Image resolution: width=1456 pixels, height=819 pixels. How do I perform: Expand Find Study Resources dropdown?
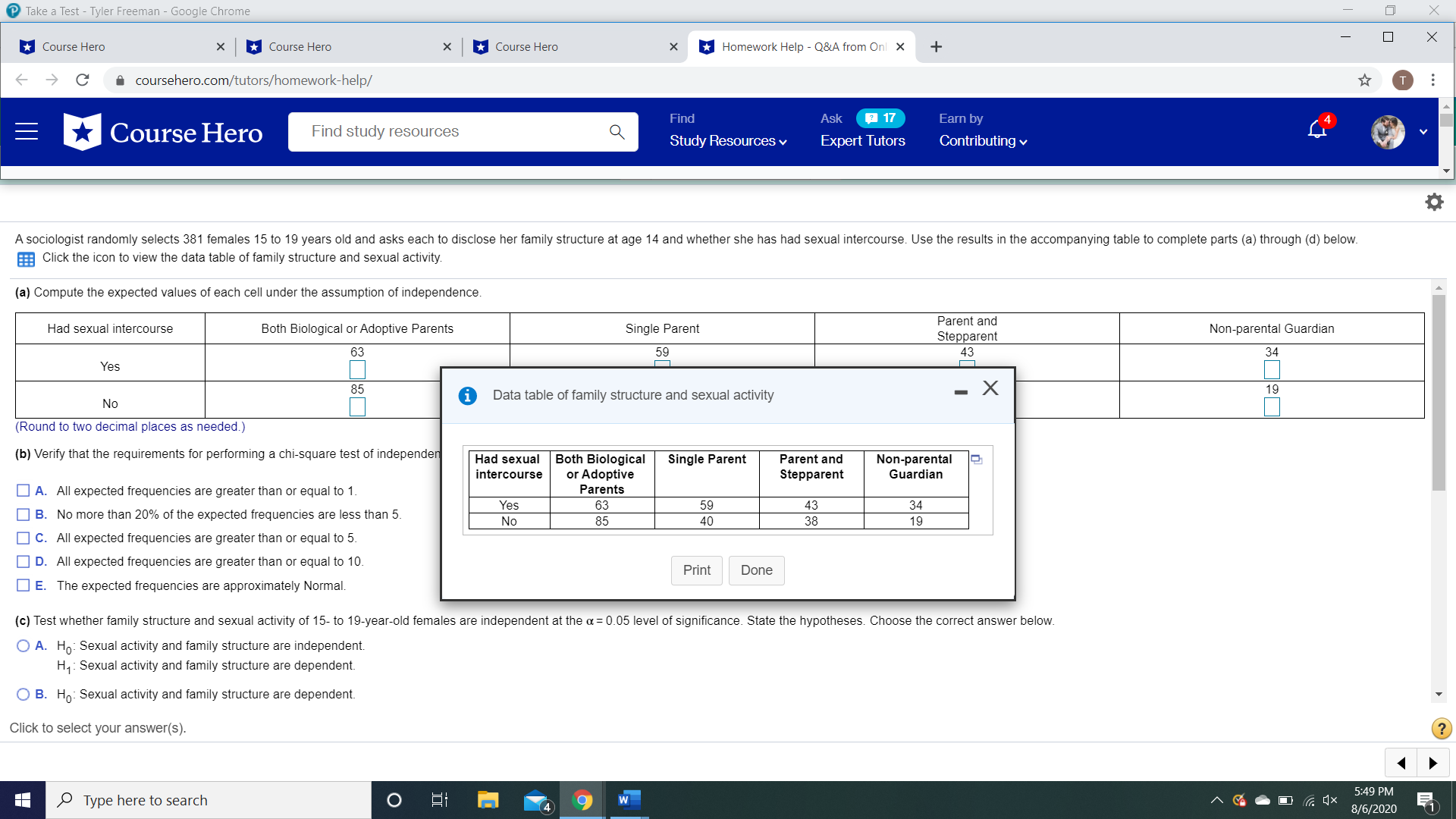pos(728,141)
